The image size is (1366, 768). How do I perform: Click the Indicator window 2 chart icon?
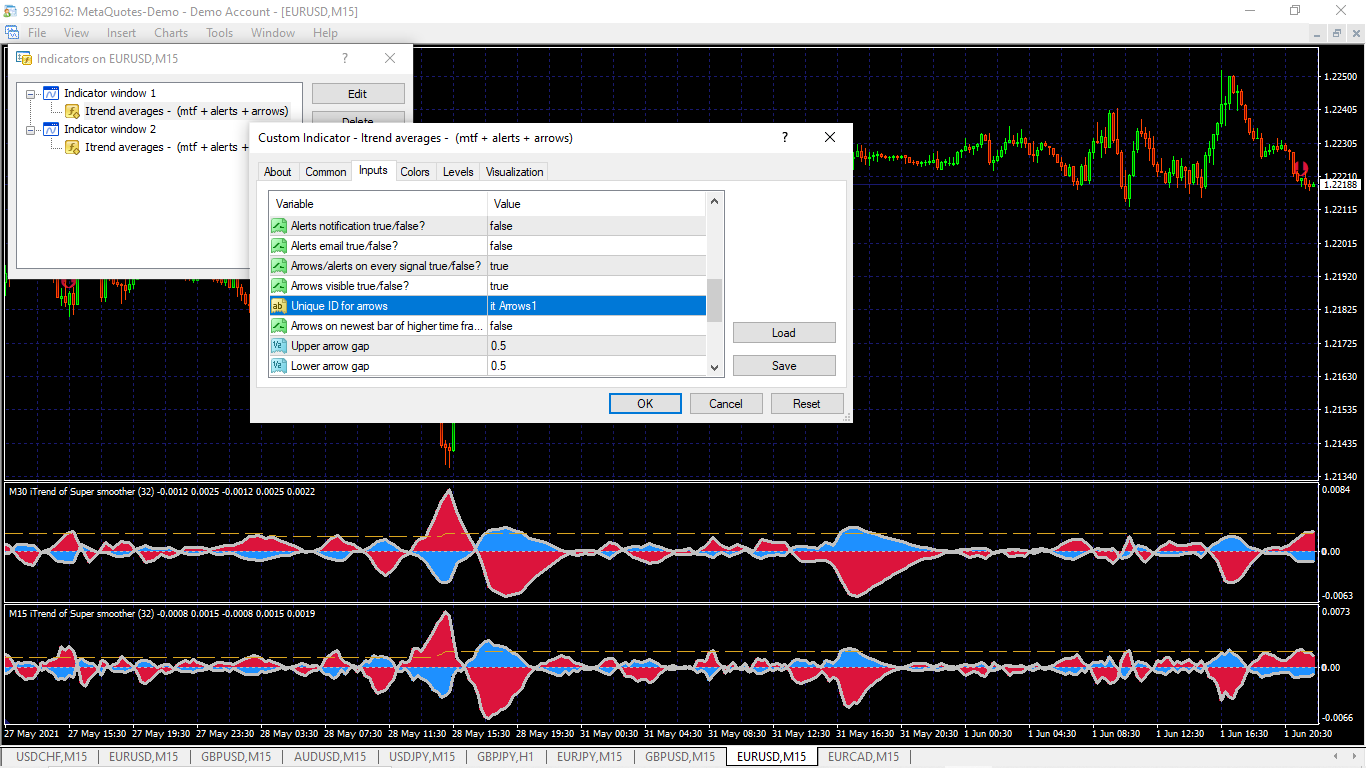(50, 129)
